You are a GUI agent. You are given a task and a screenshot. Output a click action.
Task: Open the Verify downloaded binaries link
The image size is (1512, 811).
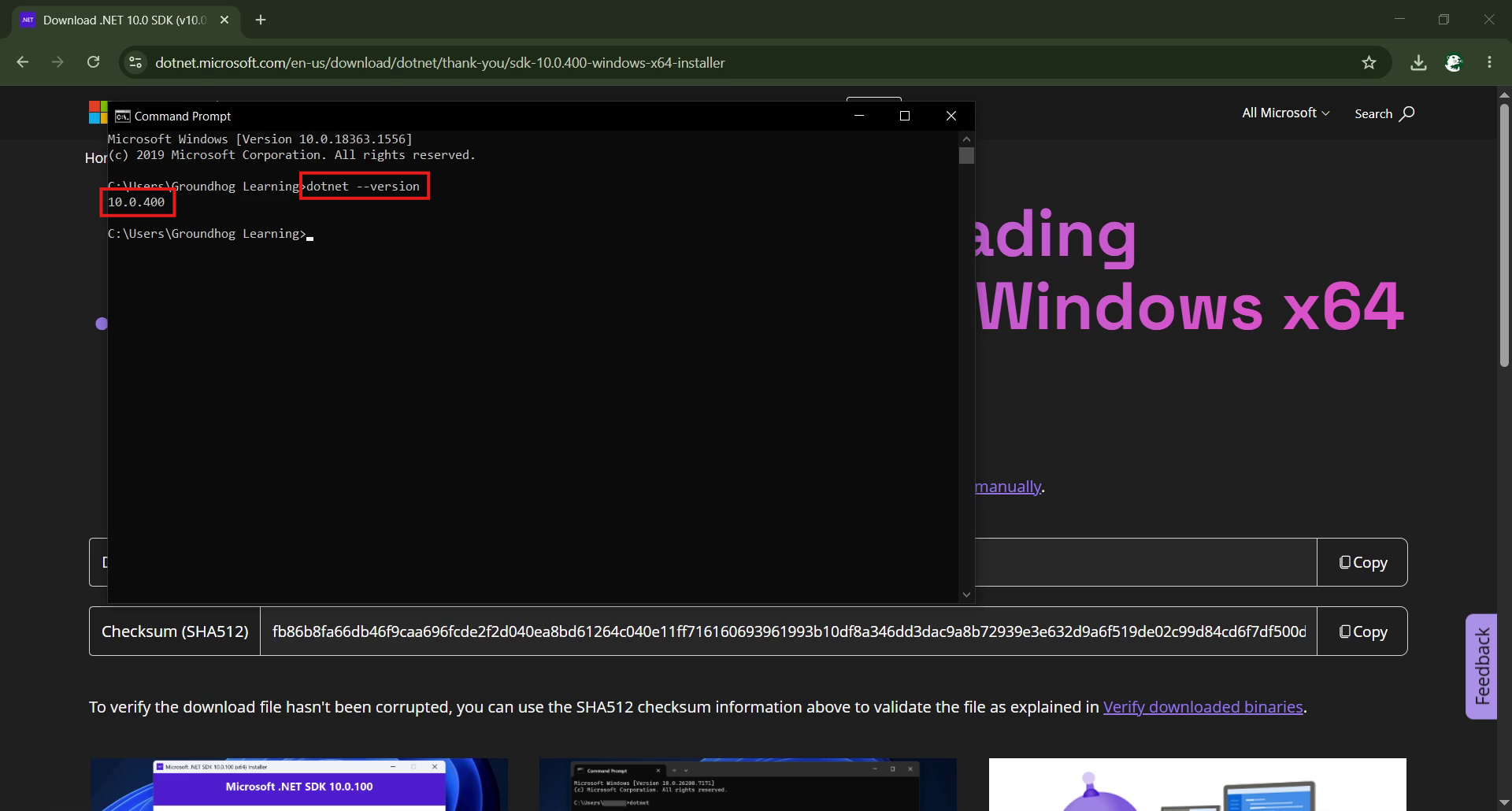click(x=1203, y=707)
